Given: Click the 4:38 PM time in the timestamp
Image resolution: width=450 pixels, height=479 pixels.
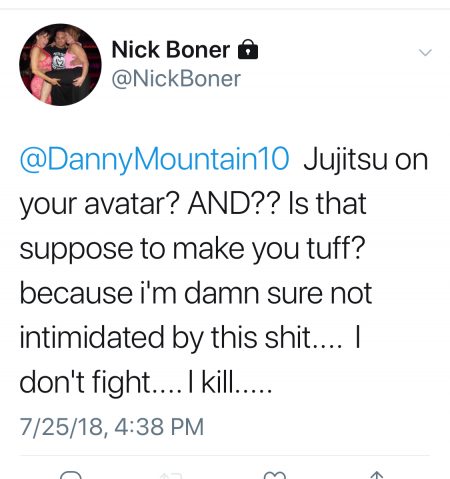Looking at the screenshot, I should pos(159,427).
